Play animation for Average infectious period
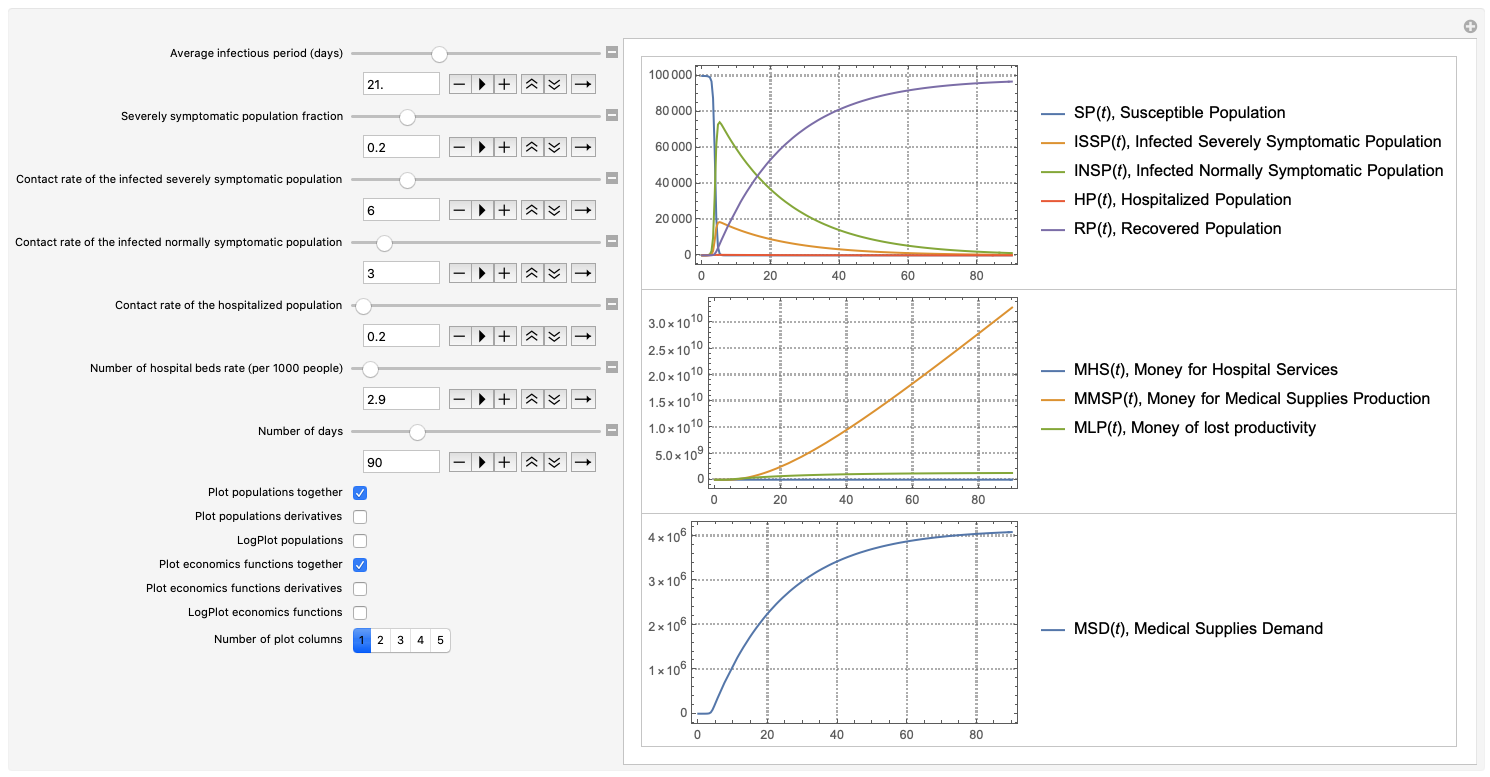The width and height of the screenshot is (1490, 777). [482, 84]
